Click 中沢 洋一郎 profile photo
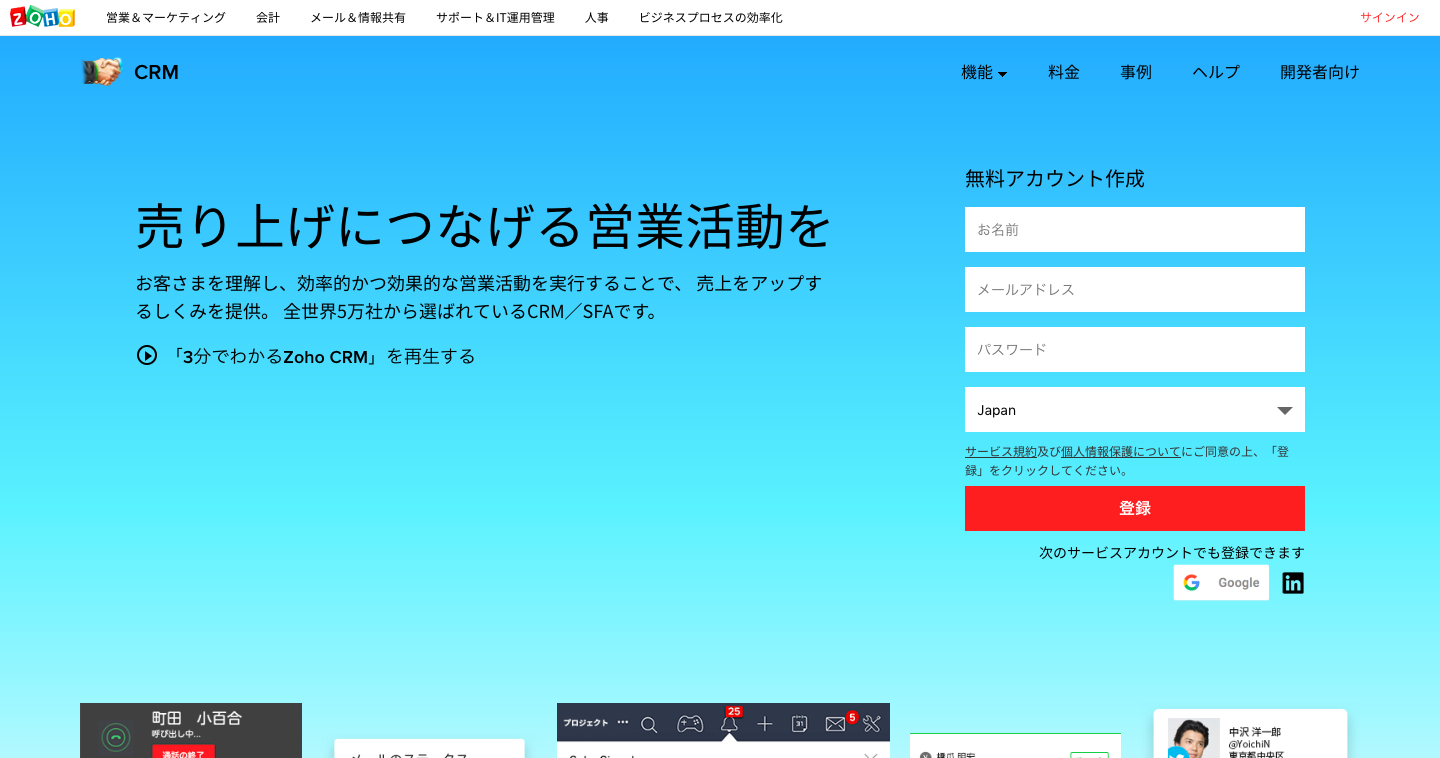 [x=1194, y=738]
